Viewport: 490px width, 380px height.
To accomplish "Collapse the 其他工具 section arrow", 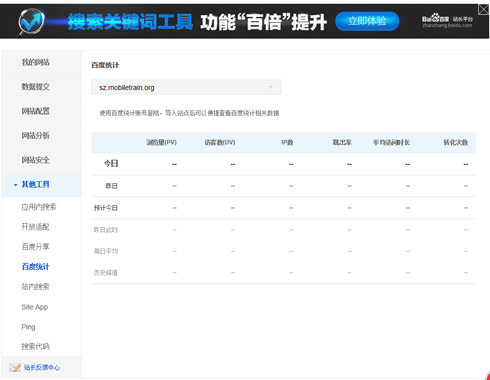I will tap(15, 185).
